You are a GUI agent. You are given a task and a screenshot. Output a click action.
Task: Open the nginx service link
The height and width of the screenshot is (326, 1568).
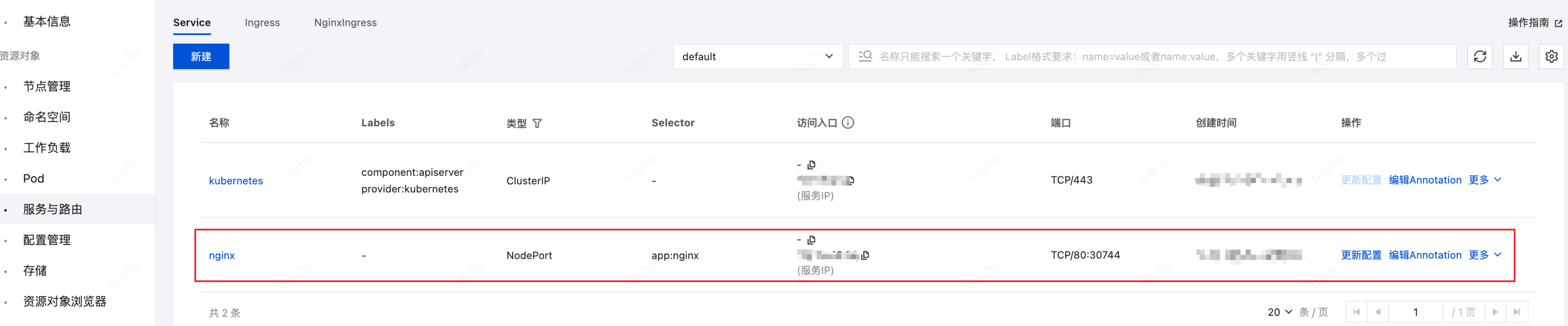222,256
